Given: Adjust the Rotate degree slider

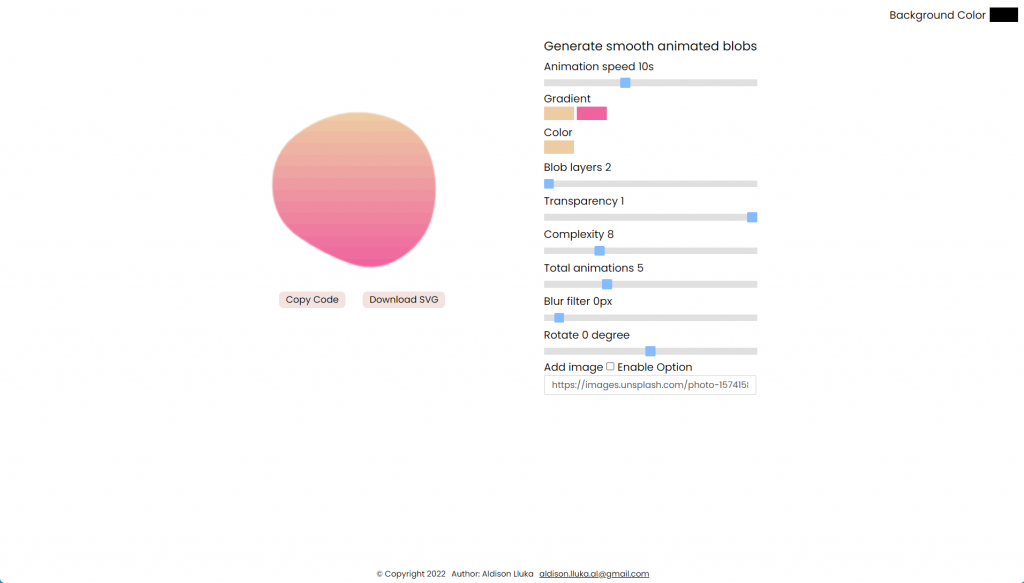Looking at the screenshot, I should 650,350.
